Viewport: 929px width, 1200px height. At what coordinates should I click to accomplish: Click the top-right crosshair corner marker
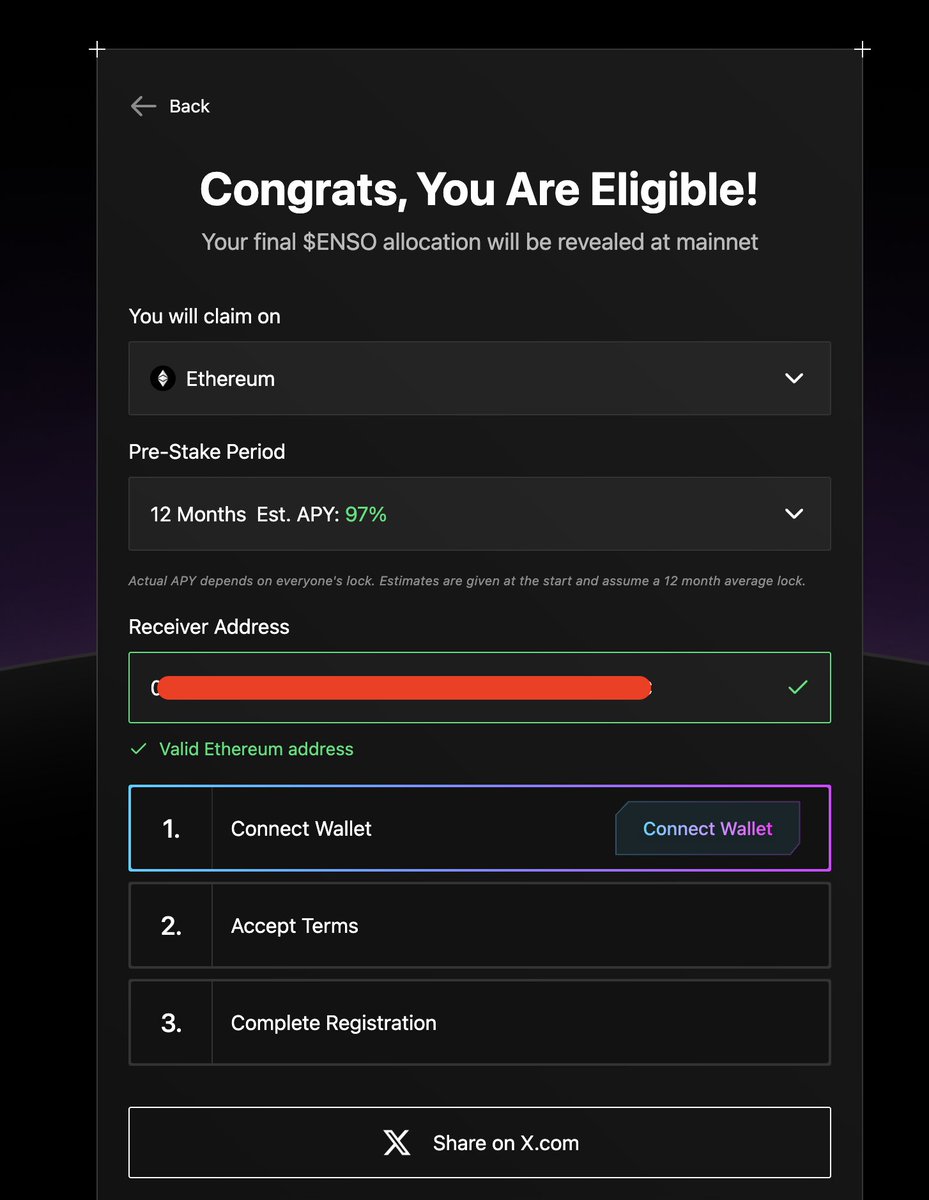point(862,49)
